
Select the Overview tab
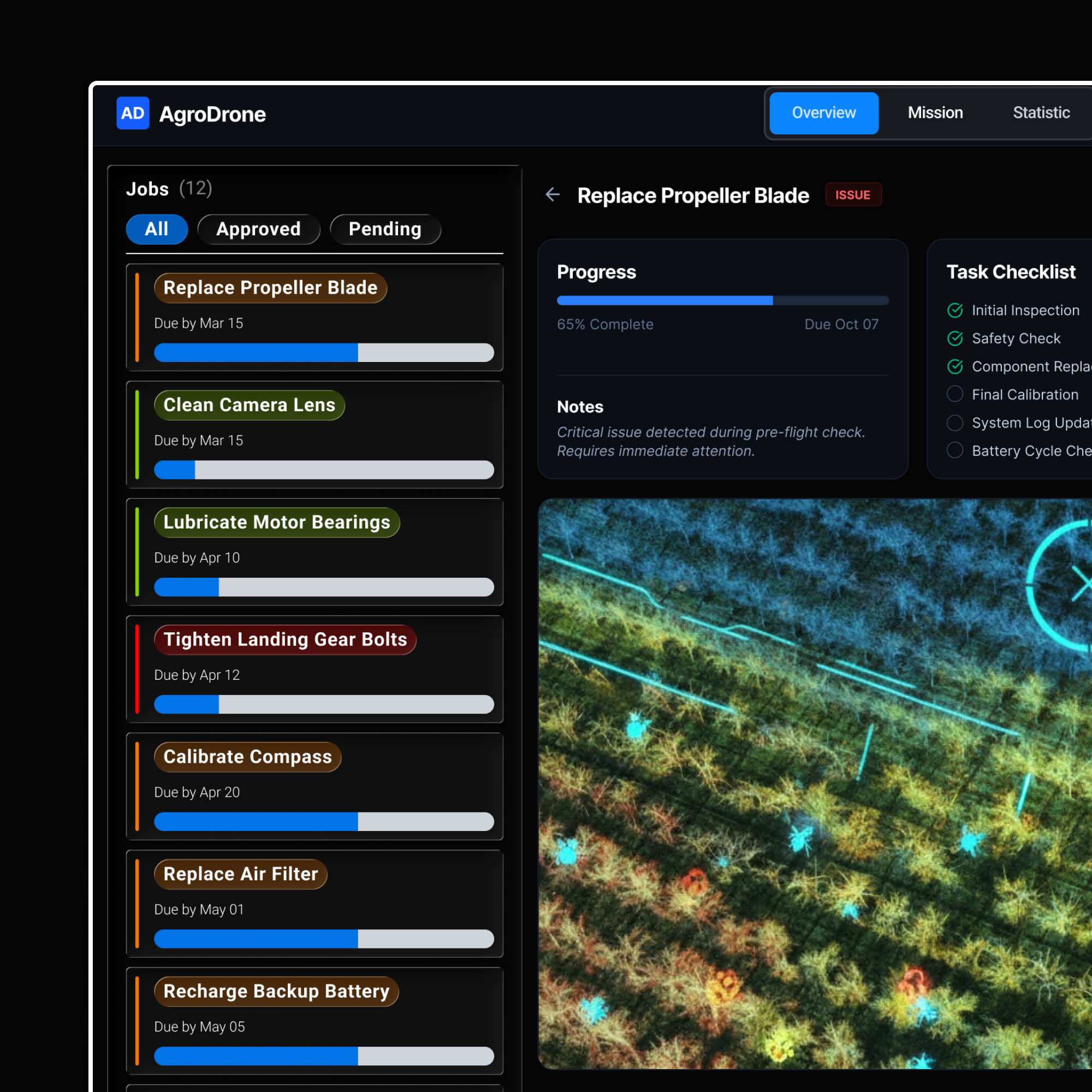823,113
